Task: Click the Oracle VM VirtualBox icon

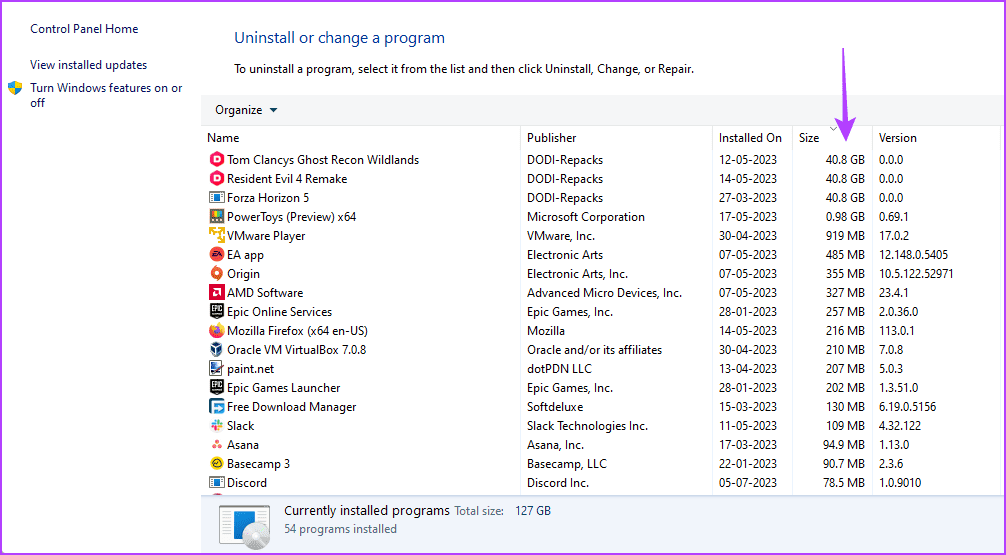Action: [x=217, y=350]
